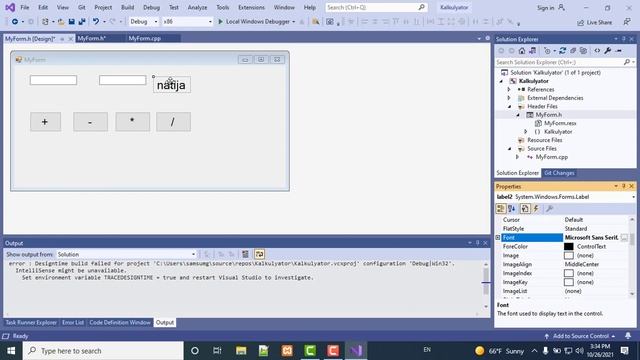Click the Save All icon
Image resolution: width=640 pixels, height=360 pixels.
click(82, 22)
